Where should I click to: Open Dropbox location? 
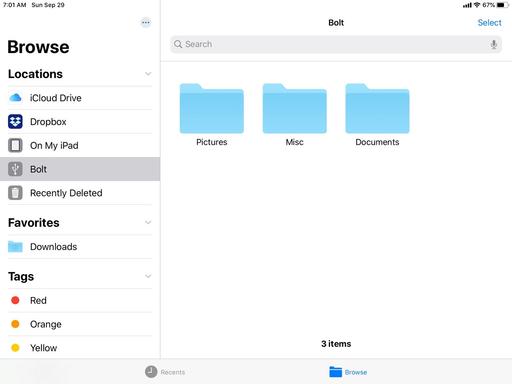pyautogui.click(x=80, y=122)
